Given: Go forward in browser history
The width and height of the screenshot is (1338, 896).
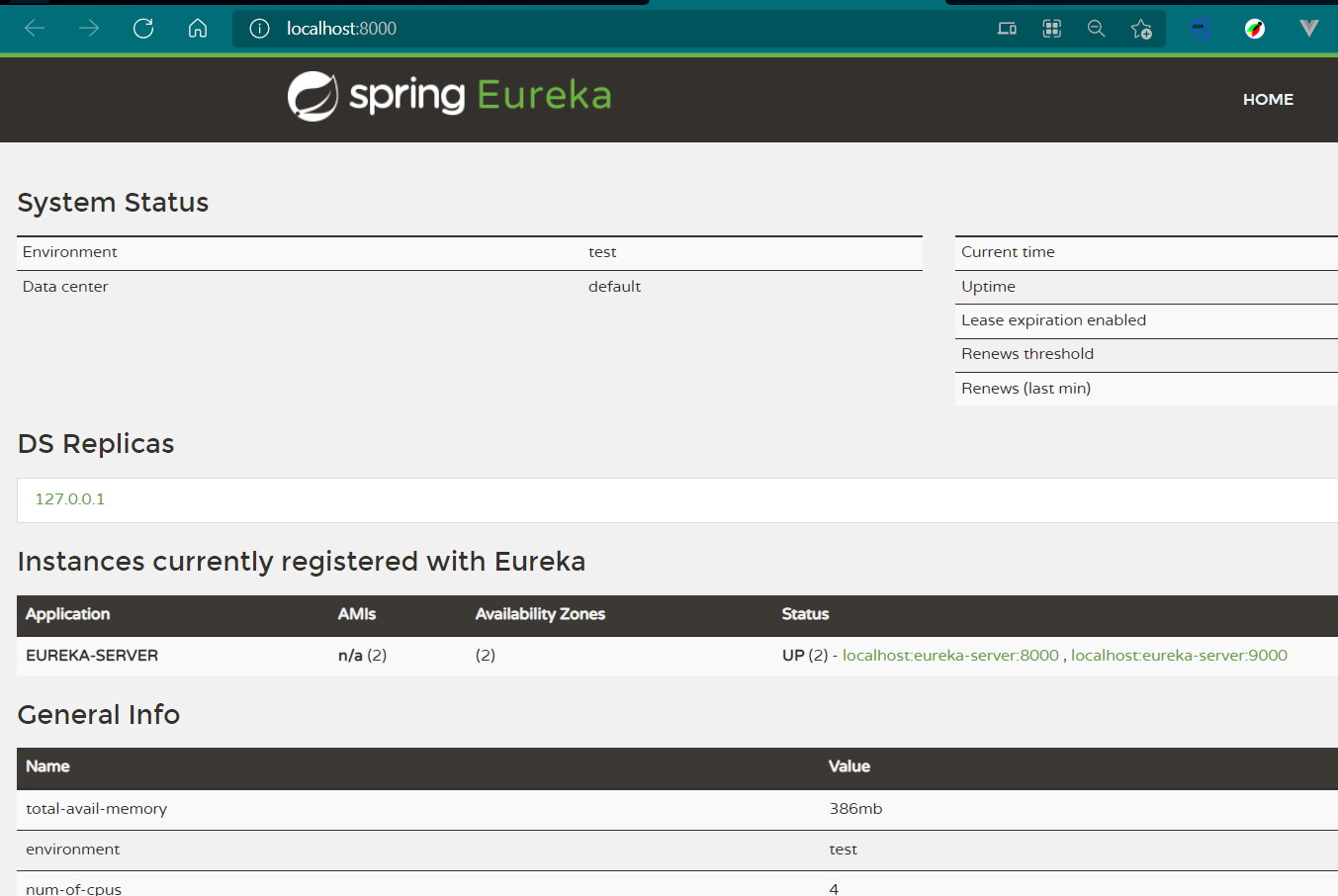Looking at the screenshot, I should [89, 29].
